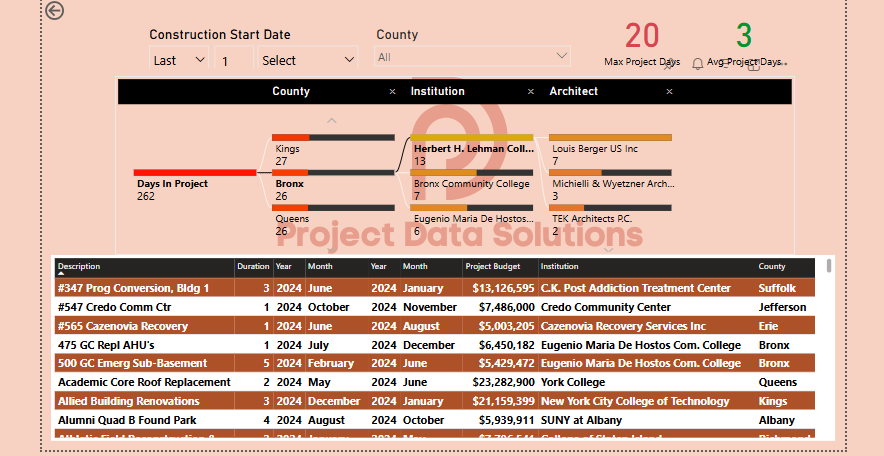Select the Michielli & Wyetzner Arch... node

point(611,185)
